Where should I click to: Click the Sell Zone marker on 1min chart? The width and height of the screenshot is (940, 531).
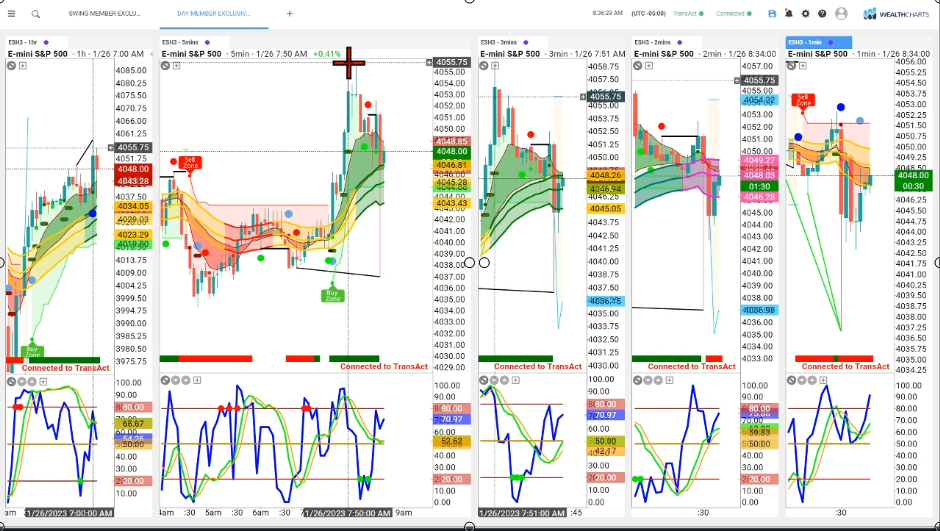[x=802, y=99]
